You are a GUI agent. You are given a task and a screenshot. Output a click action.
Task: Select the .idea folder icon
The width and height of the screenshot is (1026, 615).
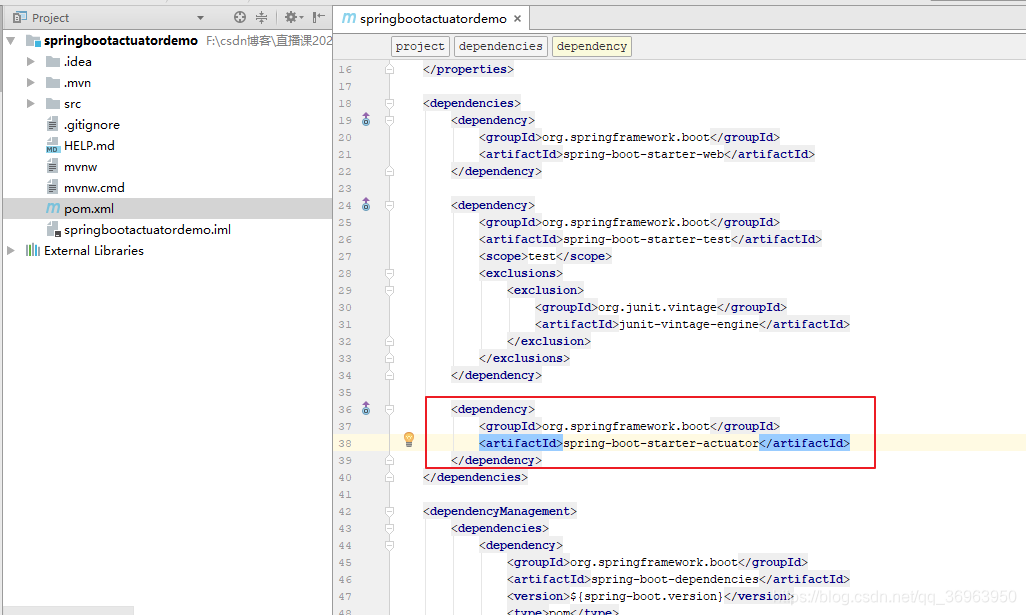click(53, 62)
